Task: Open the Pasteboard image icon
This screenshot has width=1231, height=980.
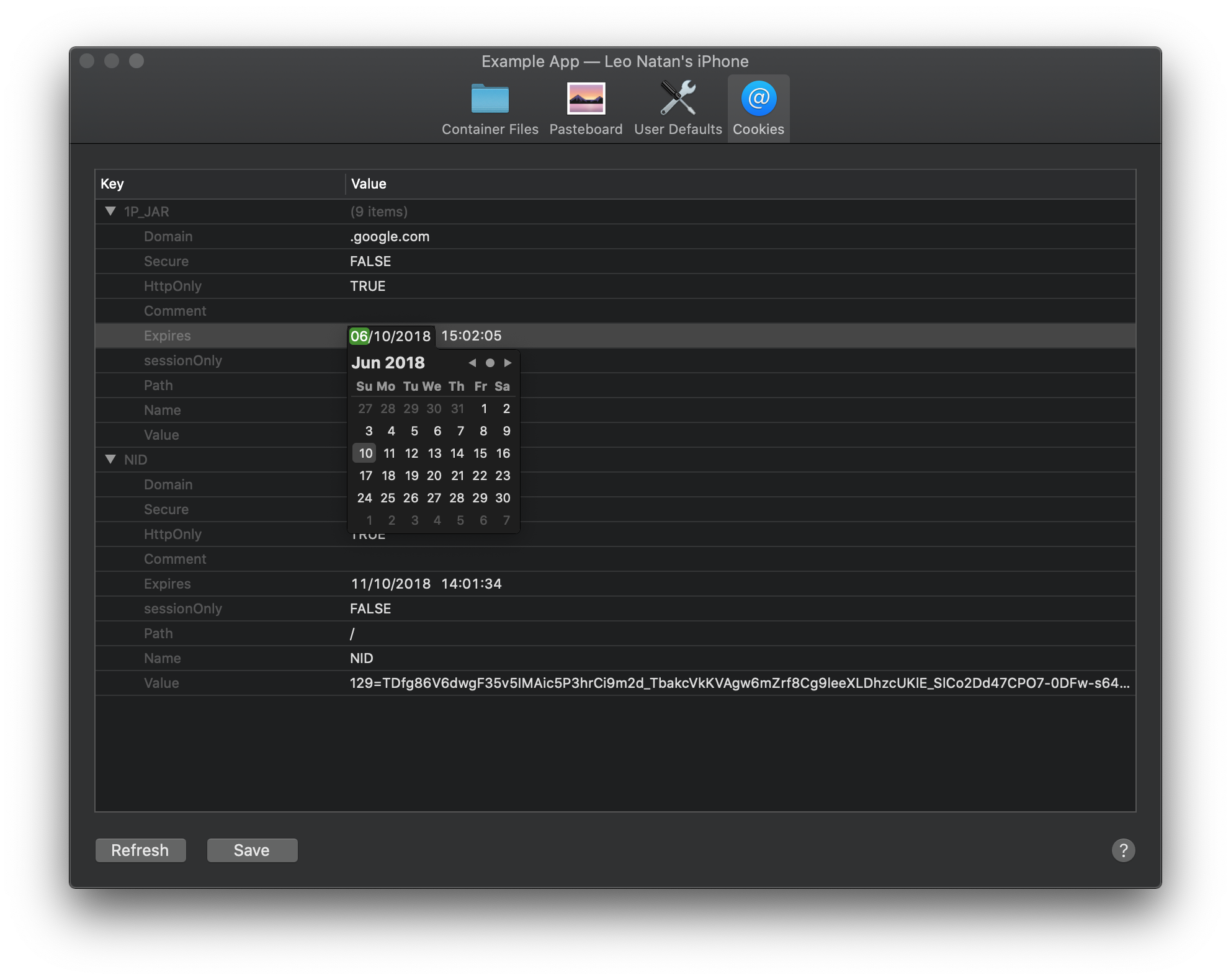Action: [x=586, y=99]
